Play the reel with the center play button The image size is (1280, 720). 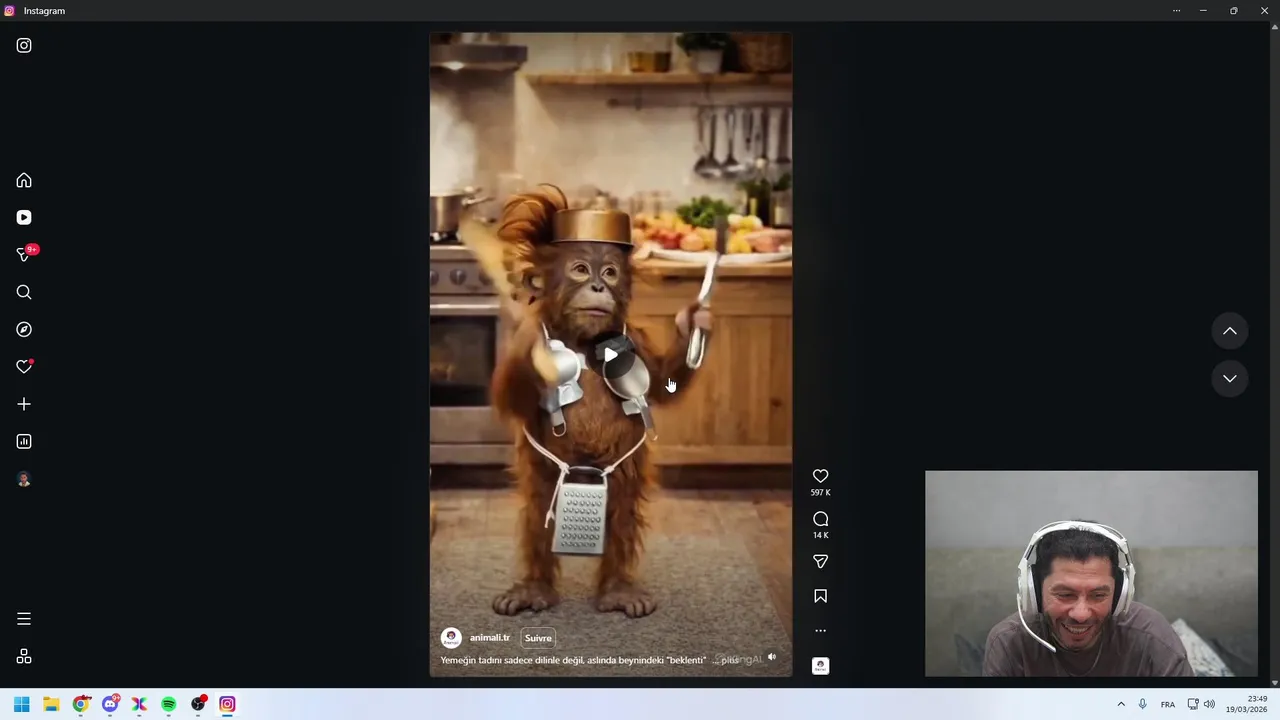(610, 354)
